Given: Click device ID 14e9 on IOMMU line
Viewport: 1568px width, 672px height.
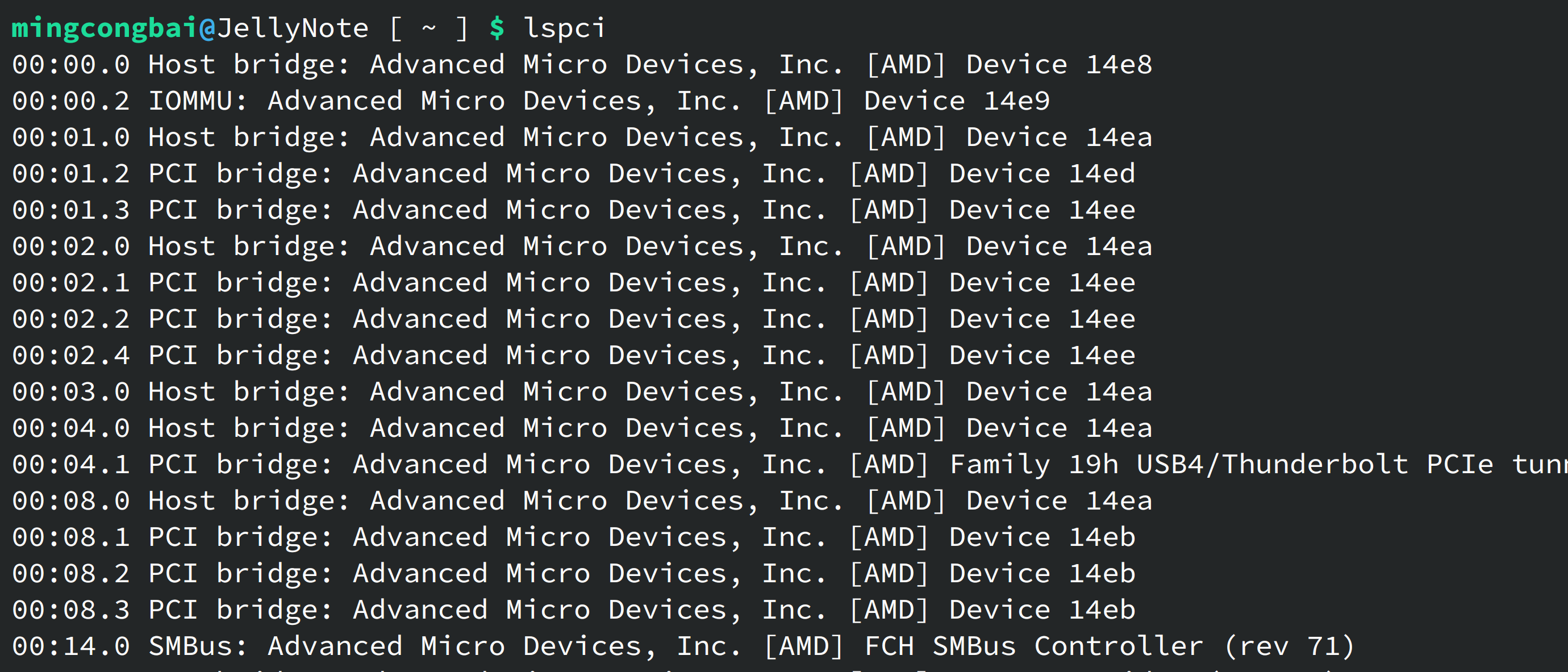Looking at the screenshot, I should point(1016,101).
